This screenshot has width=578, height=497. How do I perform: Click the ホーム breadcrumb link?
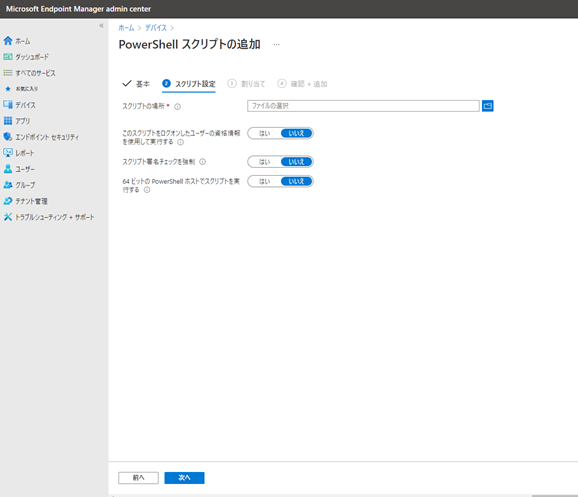[x=126, y=28]
